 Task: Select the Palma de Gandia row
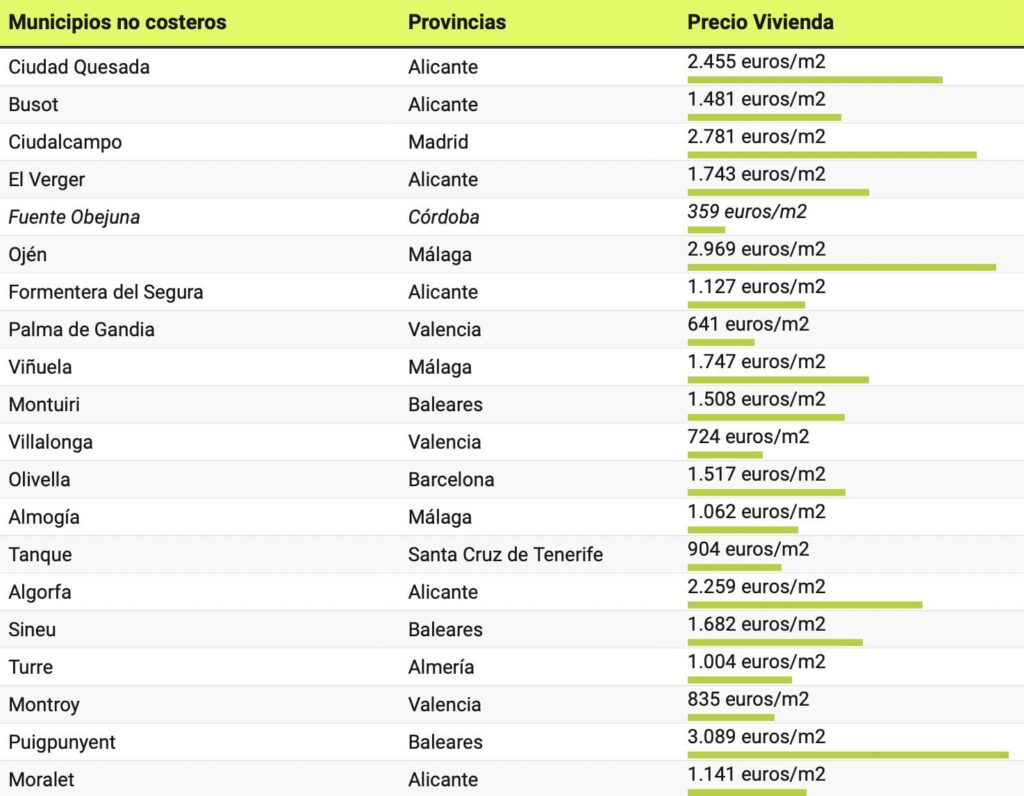pos(81,329)
